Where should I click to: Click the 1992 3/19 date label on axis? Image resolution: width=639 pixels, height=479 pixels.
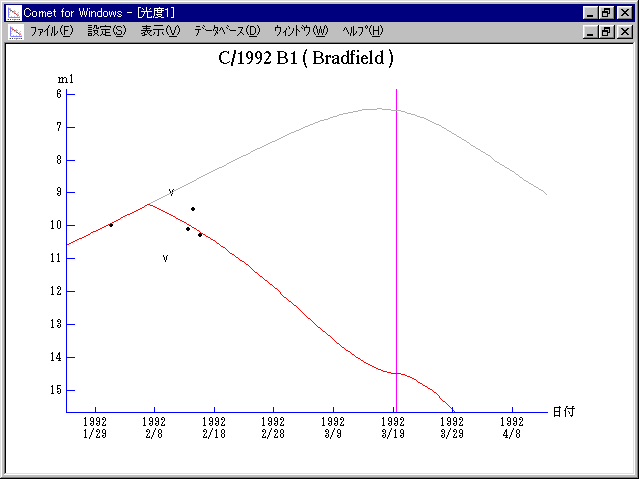pyautogui.click(x=394, y=427)
